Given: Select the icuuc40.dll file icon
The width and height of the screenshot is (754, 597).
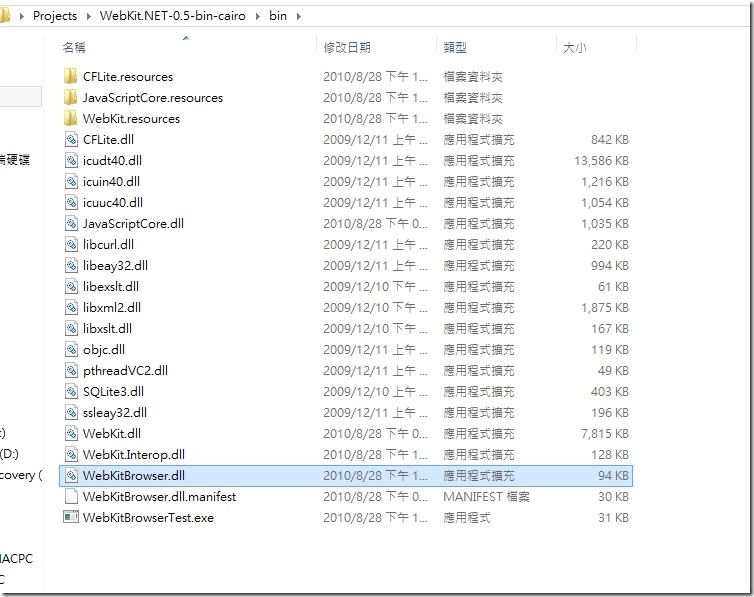Looking at the screenshot, I should pyautogui.click(x=71, y=202).
